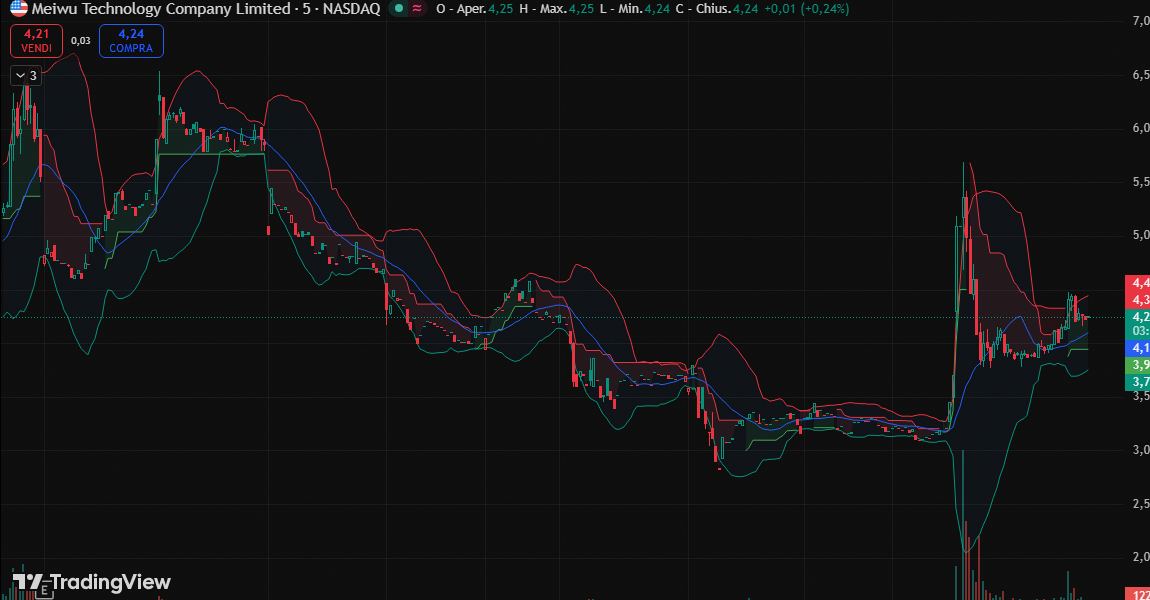Click the 0,03 spread value
Image resolution: width=1150 pixels, height=600 pixels.
(x=81, y=40)
